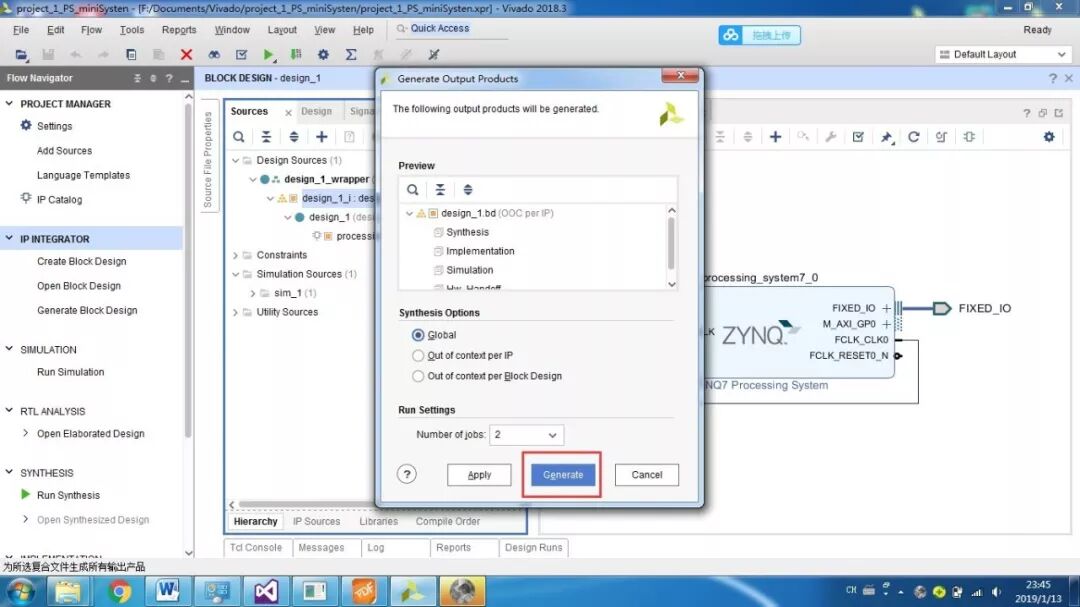Open Chrome from the taskbar
This screenshot has height=607, width=1080.
pos(119,591)
